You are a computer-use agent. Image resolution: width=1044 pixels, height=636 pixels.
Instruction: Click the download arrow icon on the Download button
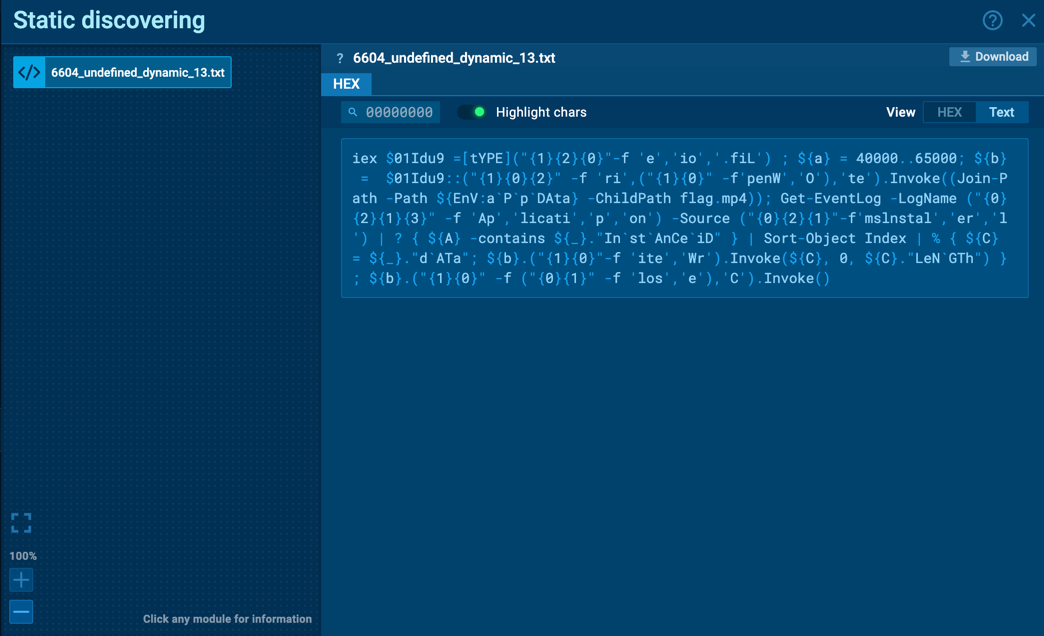[x=963, y=56]
